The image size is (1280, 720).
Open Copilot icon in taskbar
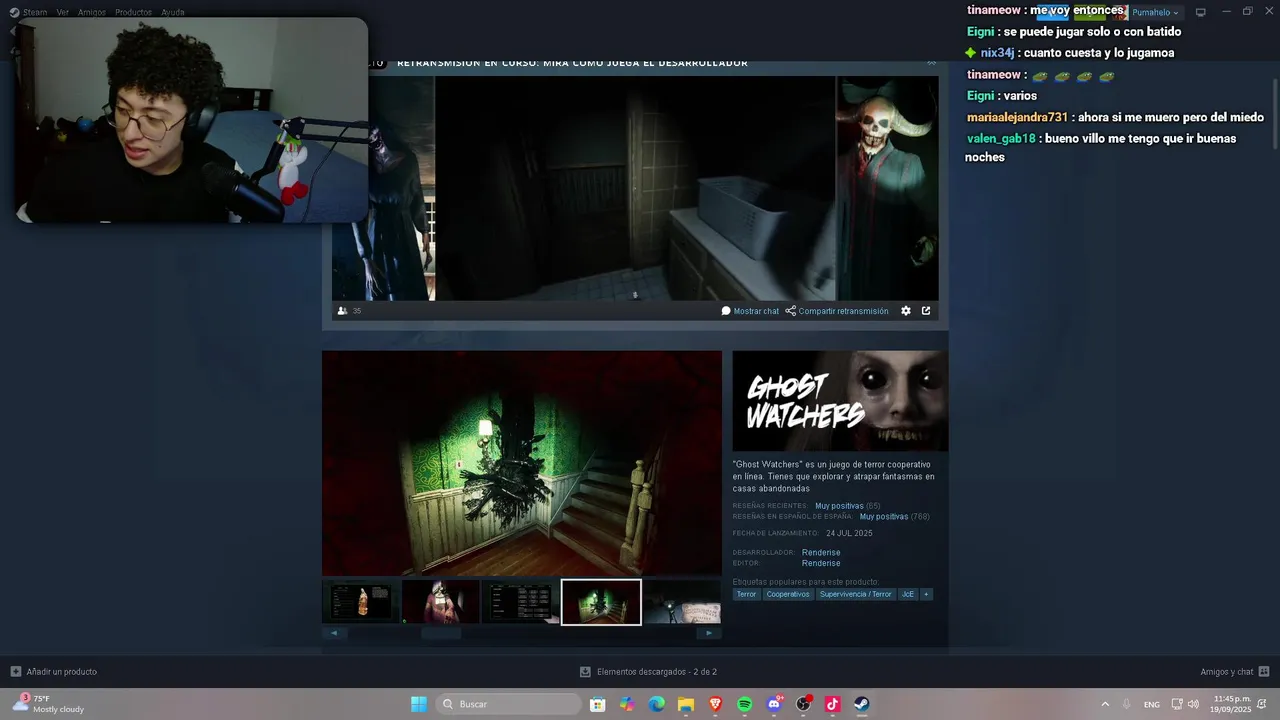click(x=627, y=704)
